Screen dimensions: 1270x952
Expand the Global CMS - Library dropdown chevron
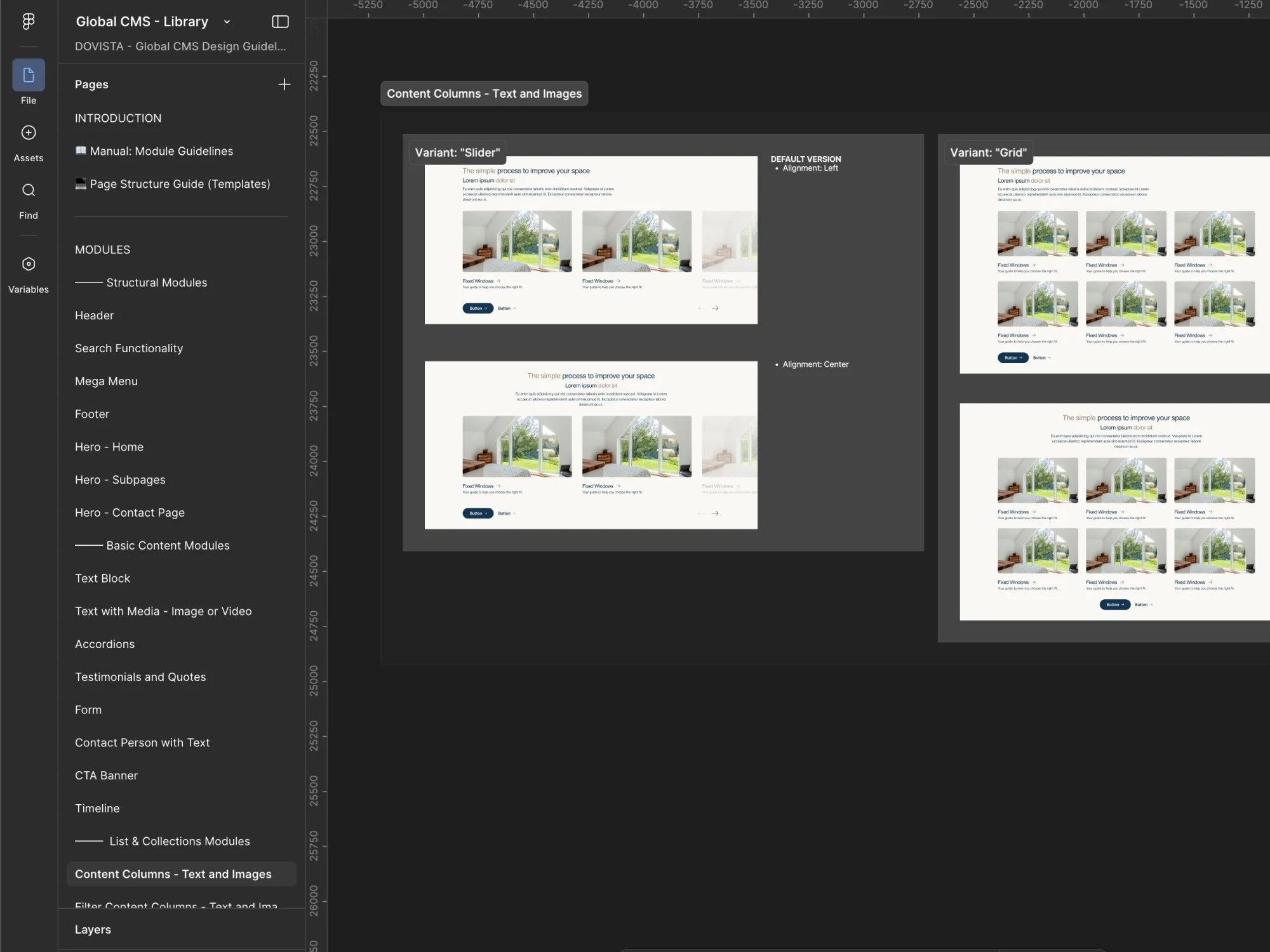click(227, 22)
